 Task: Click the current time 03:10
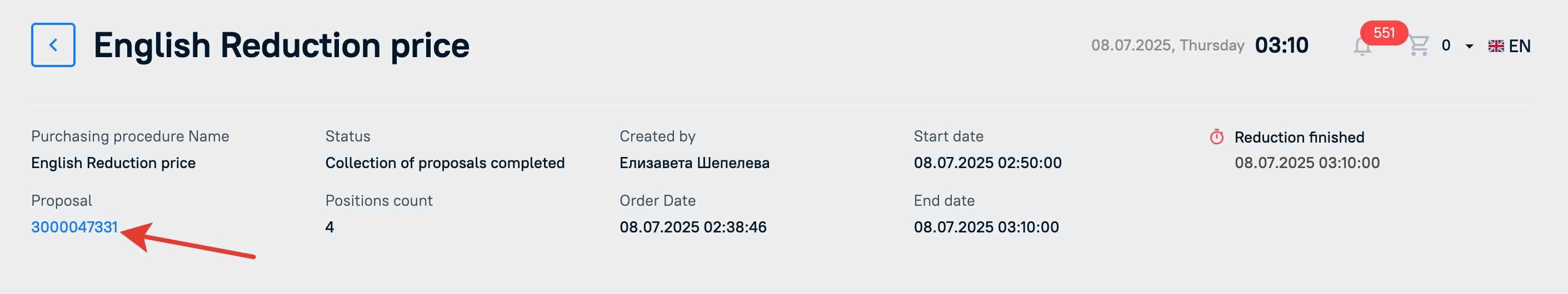1281,45
